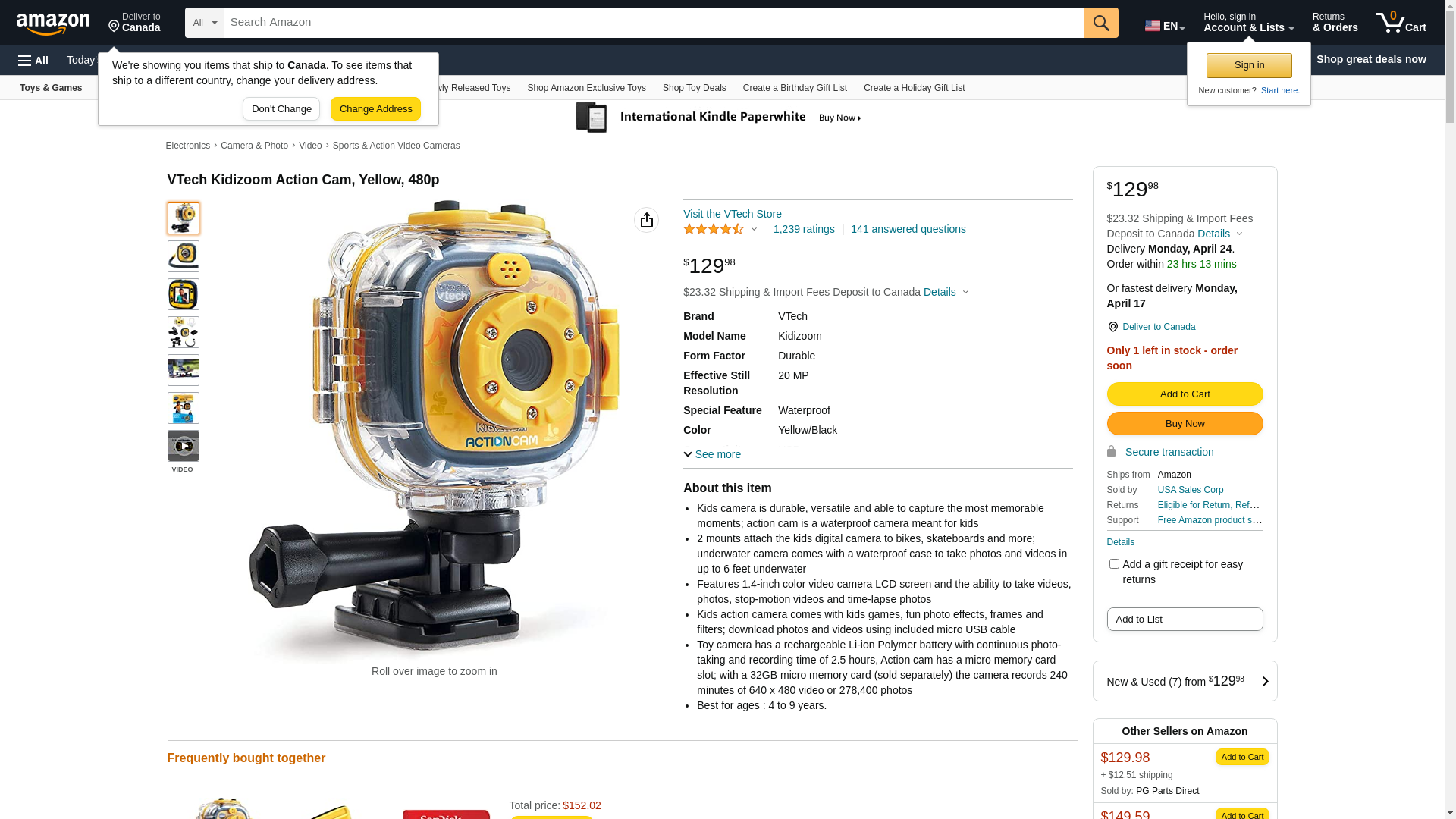This screenshot has width=1456, height=819.
Task: Expand See more product details
Action: coord(712,454)
